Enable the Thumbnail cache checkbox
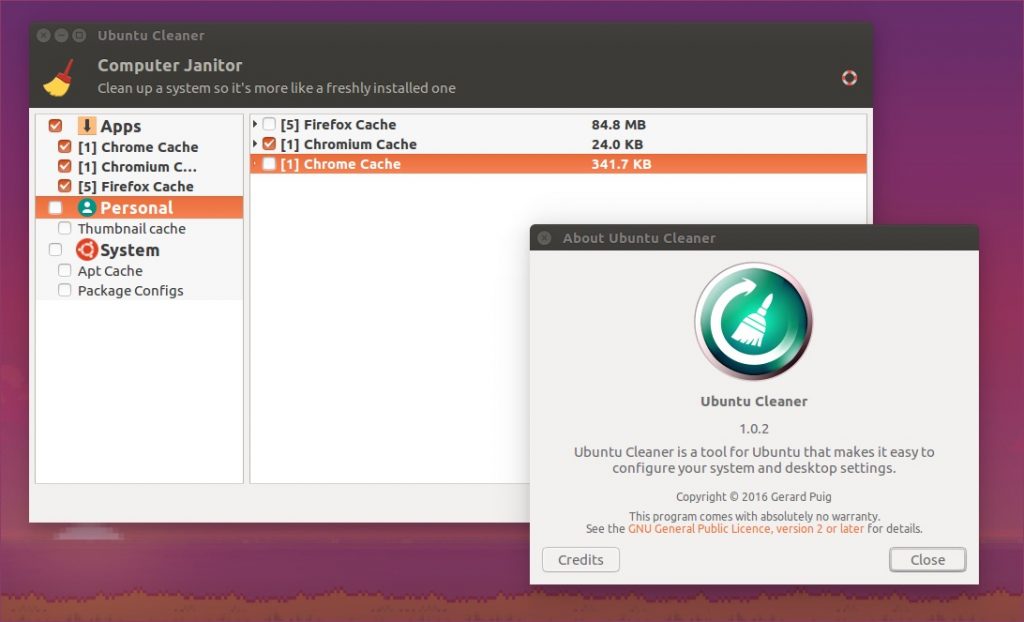 65,228
